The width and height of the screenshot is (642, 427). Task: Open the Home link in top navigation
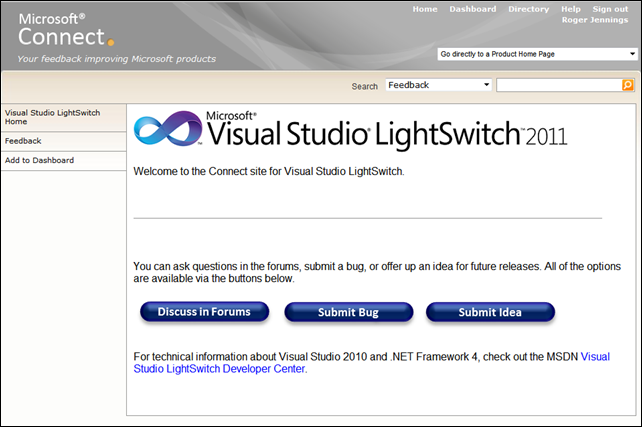point(425,9)
